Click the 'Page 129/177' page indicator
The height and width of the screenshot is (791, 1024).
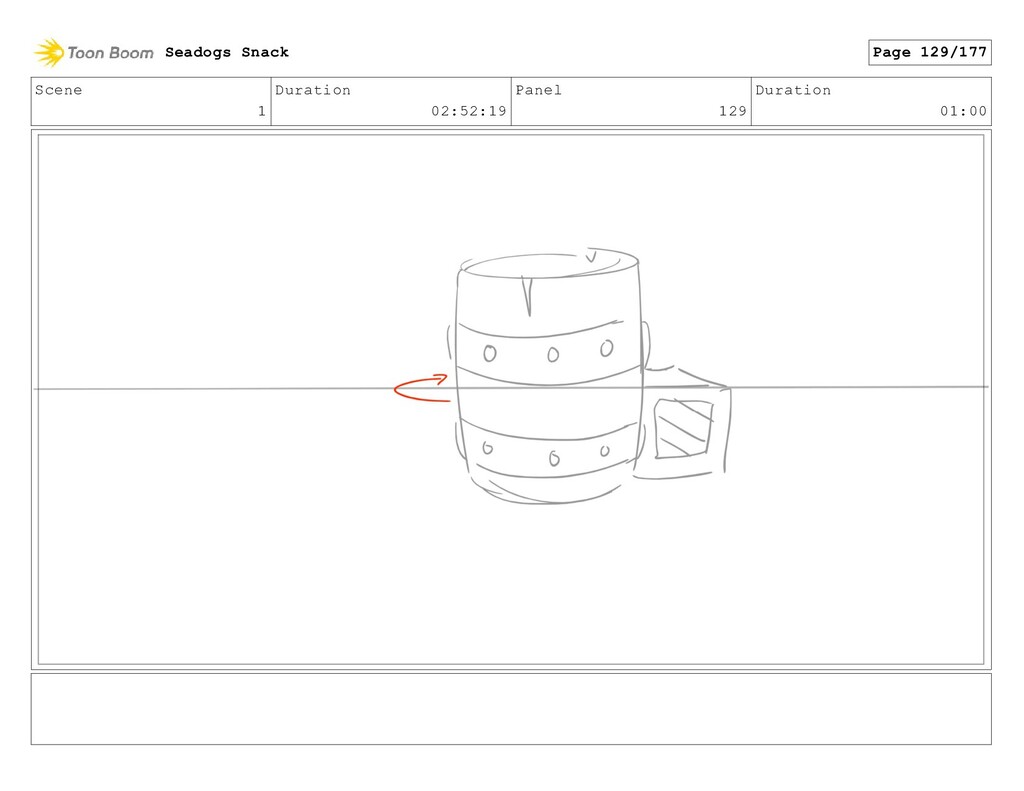click(x=929, y=52)
